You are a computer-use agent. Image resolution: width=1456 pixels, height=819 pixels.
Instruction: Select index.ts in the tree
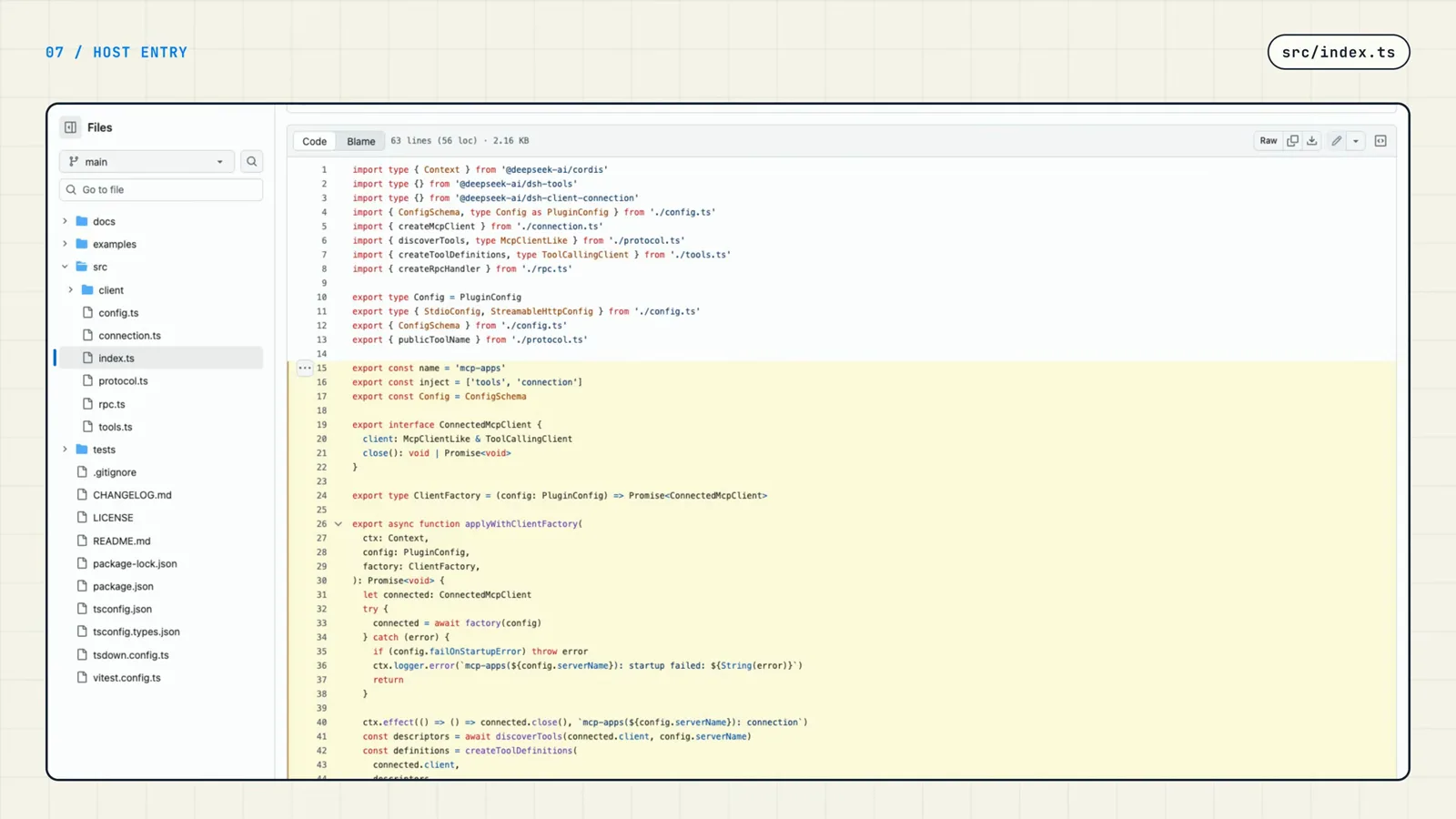116,359
